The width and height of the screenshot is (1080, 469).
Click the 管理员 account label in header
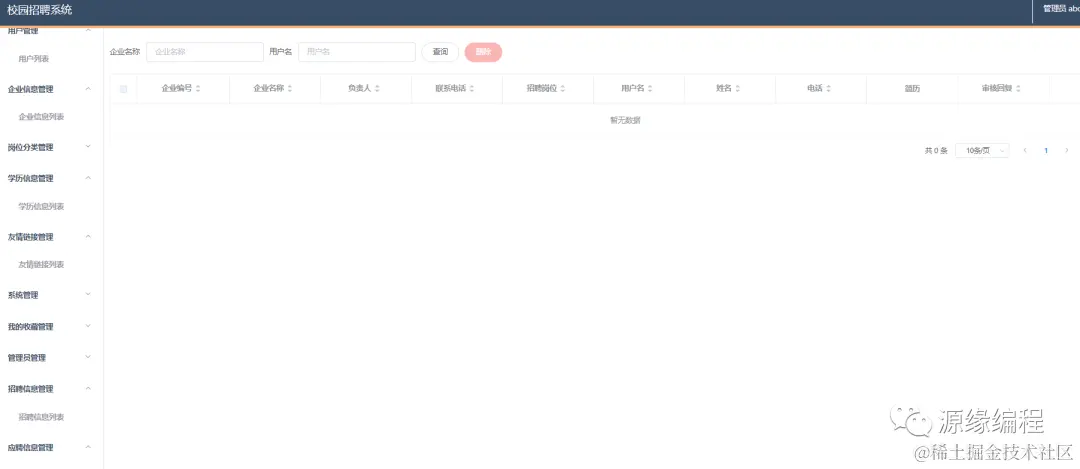(1061, 9)
